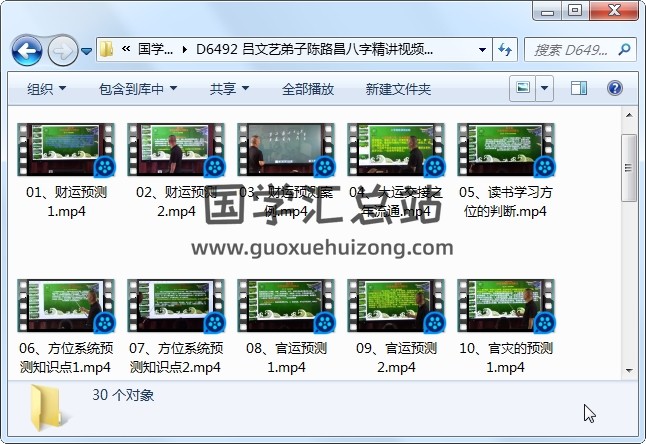Viewport: 646px width, 444px height.
Task: Click the folder icon in address bar
Action: [107, 49]
